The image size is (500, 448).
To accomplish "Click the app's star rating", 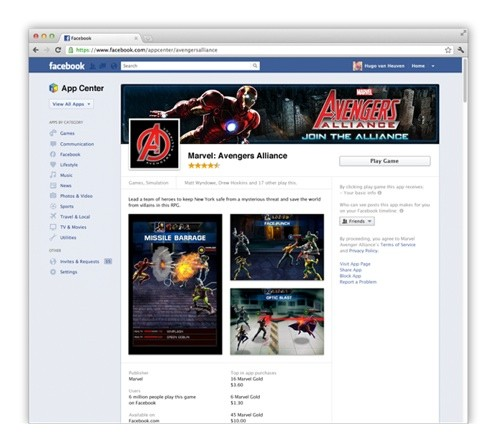I will click(204, 165).
